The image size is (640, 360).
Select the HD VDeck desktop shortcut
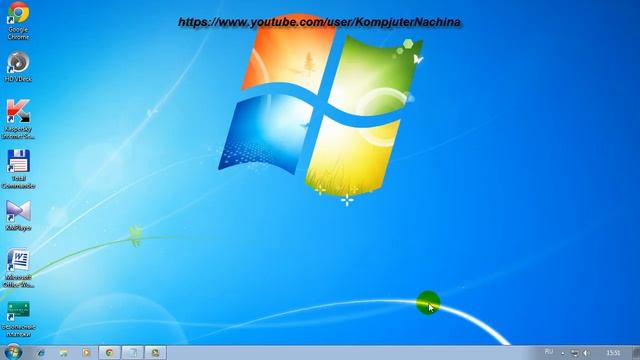coord(18,67)
